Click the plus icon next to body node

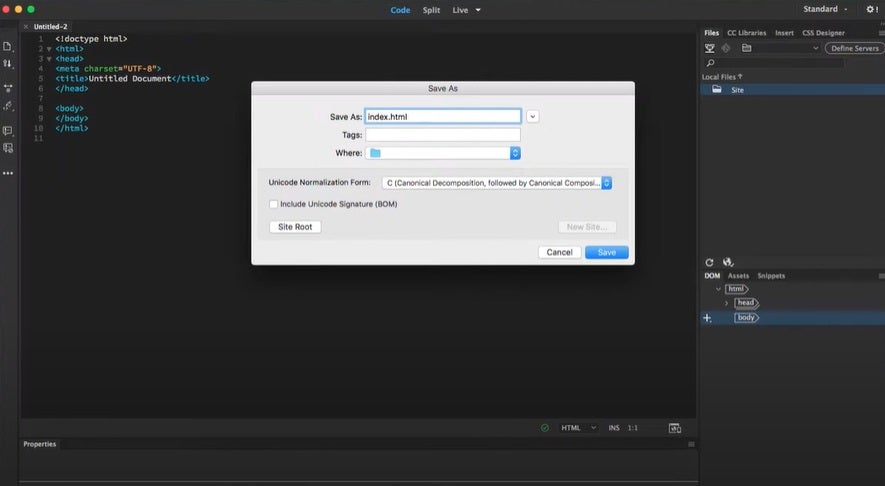[x=707, y=318]
